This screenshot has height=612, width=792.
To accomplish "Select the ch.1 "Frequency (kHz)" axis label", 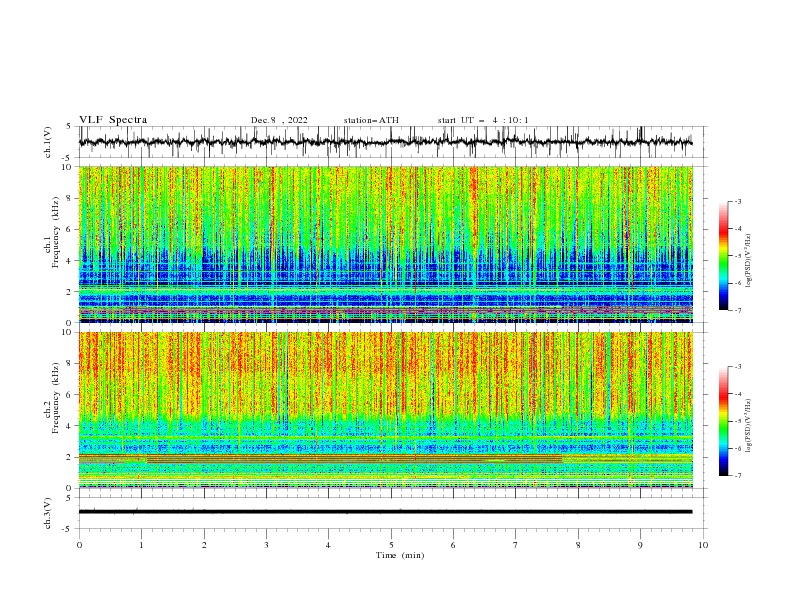I will (55, 233).
